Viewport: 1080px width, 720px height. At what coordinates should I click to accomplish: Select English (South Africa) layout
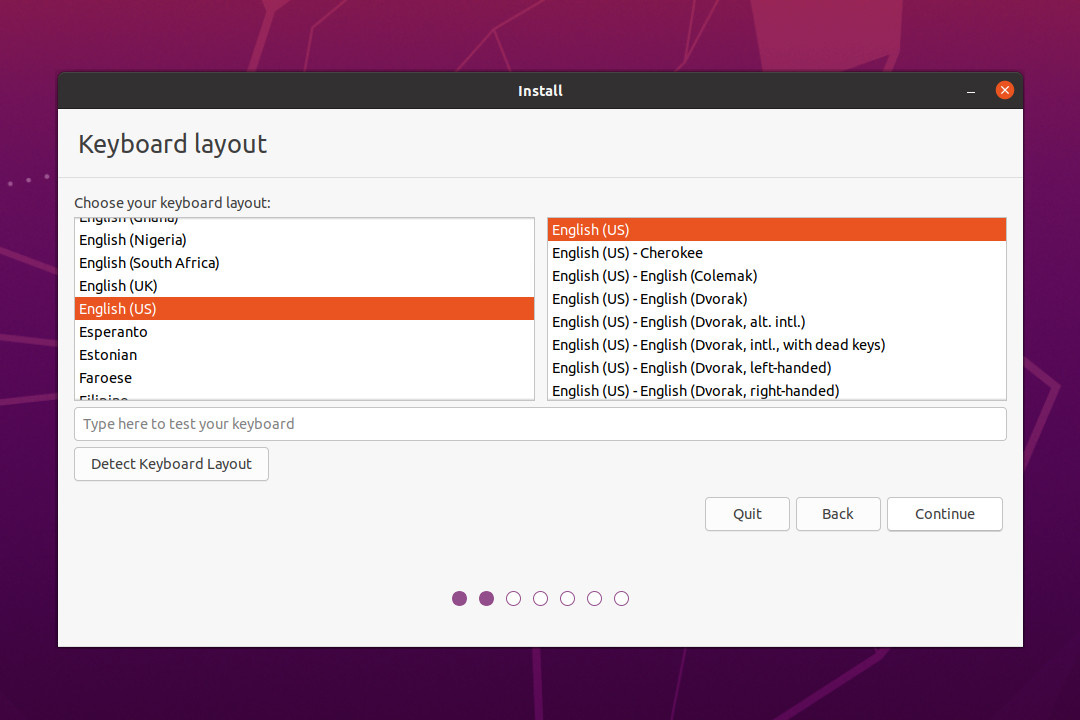point(304,263)
